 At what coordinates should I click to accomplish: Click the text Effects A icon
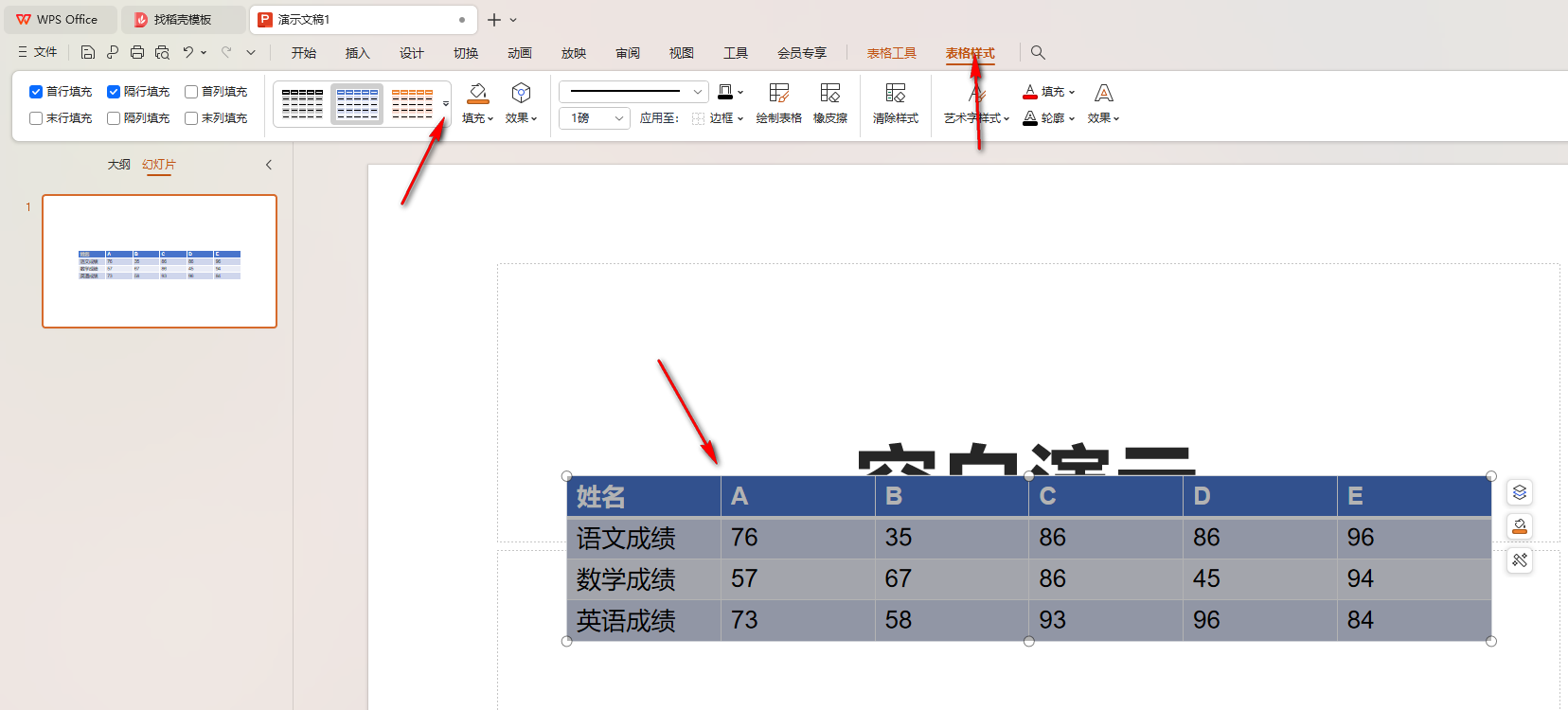1104,93
